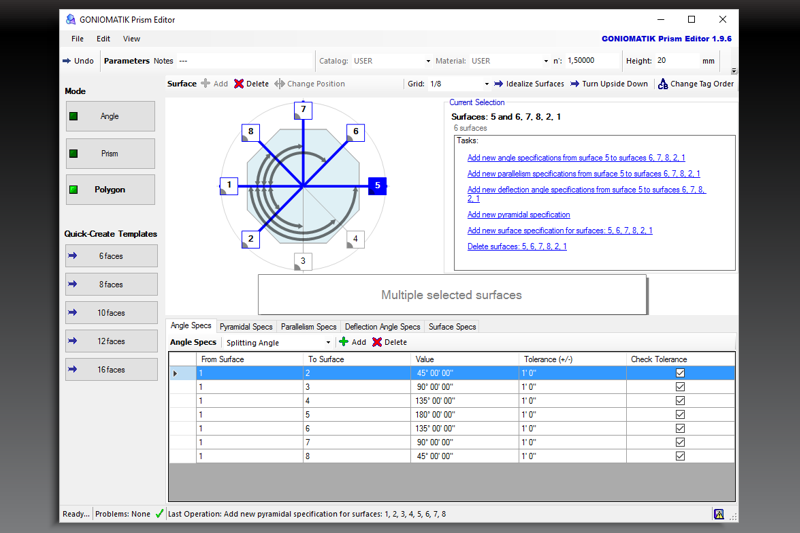Click the red X Delete surface icon
Viewport: 800px width, 533px height.
point(239,84)
